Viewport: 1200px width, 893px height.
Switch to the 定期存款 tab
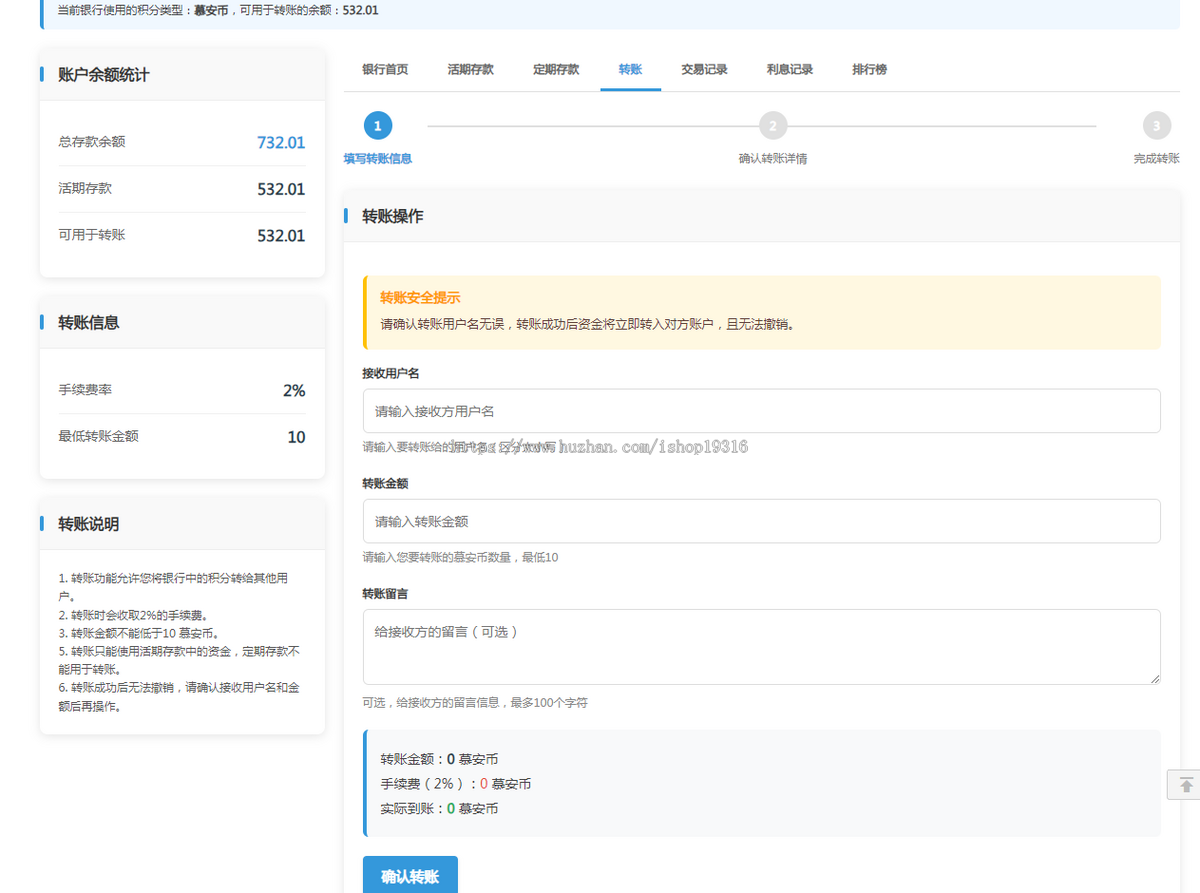556,70
